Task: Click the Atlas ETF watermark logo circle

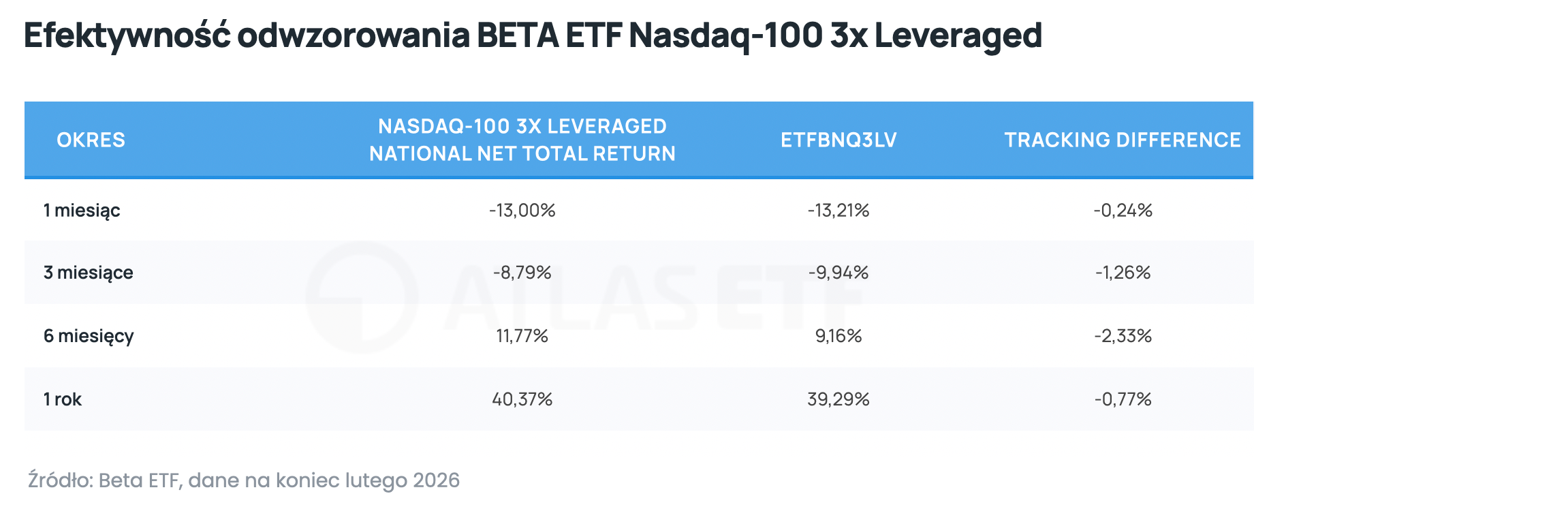Action: click(361, 298)
